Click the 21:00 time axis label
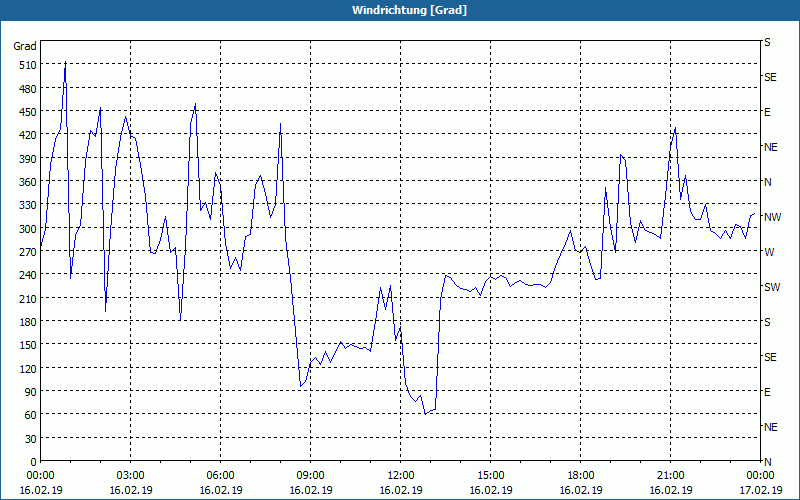 670,476
